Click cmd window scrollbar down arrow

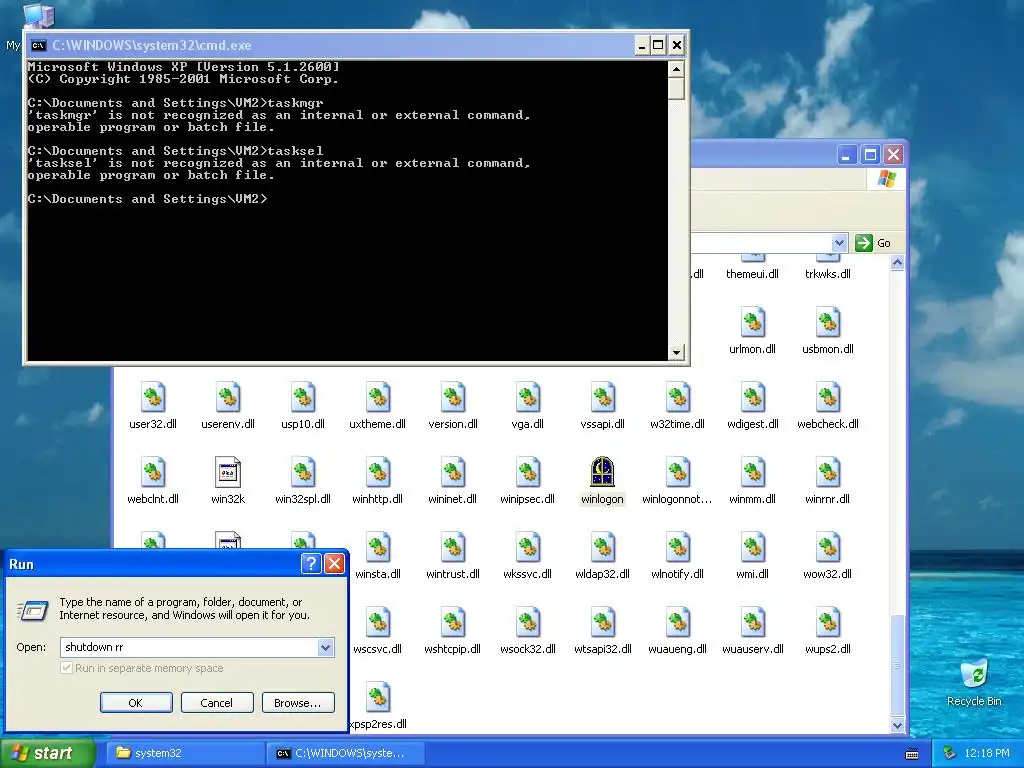coord(676,353)
